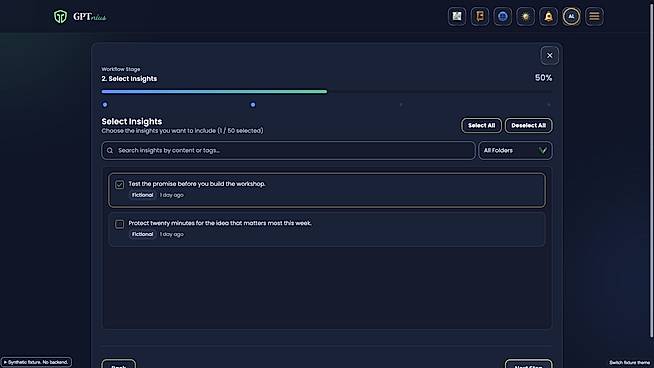654x368 pixels.
Task: Click '1 day ago' under 'Test the promise'
Action: click(171, 195)
